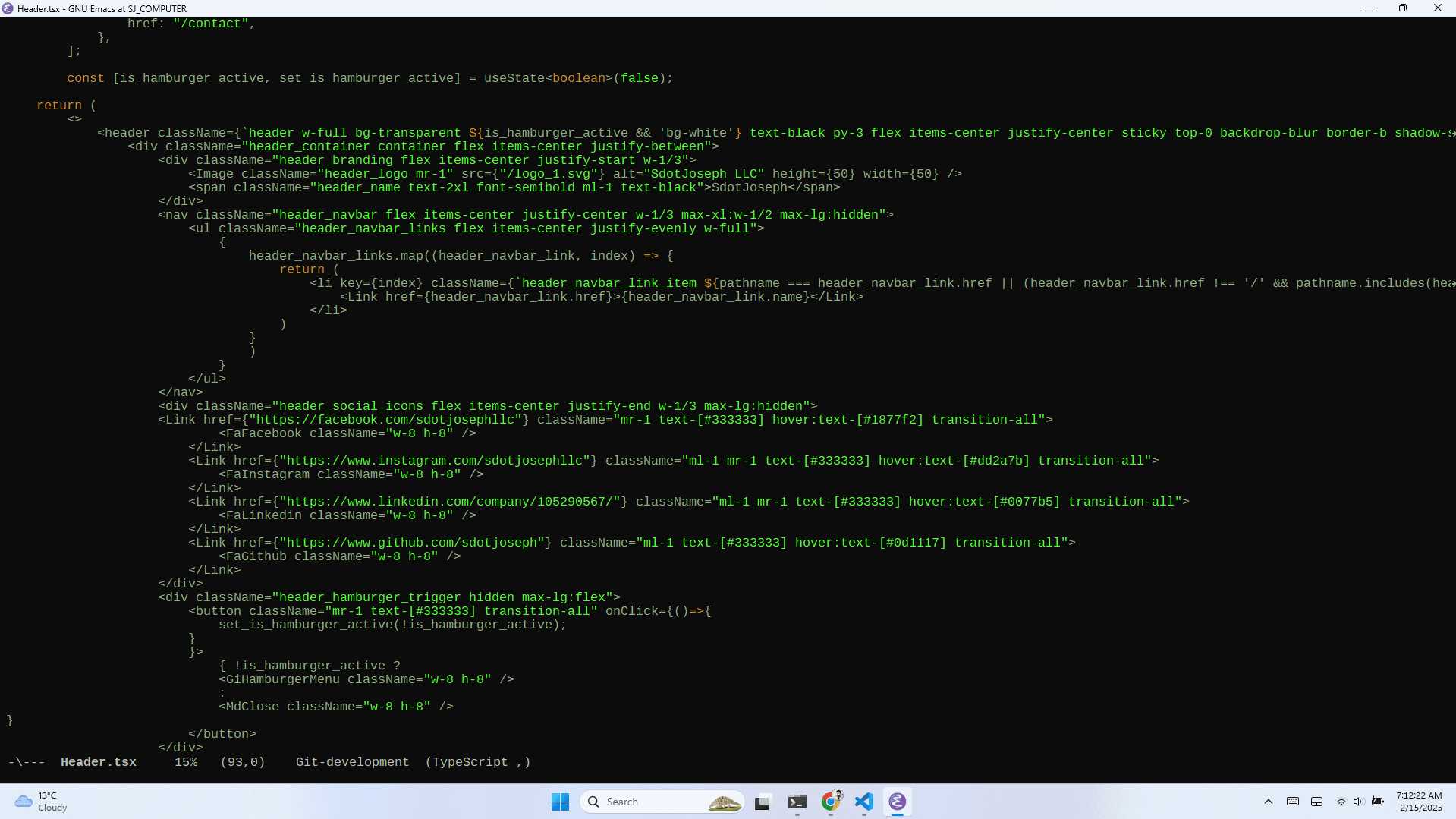Open the Wi-Fi network tray icon

coord(1341,802)
